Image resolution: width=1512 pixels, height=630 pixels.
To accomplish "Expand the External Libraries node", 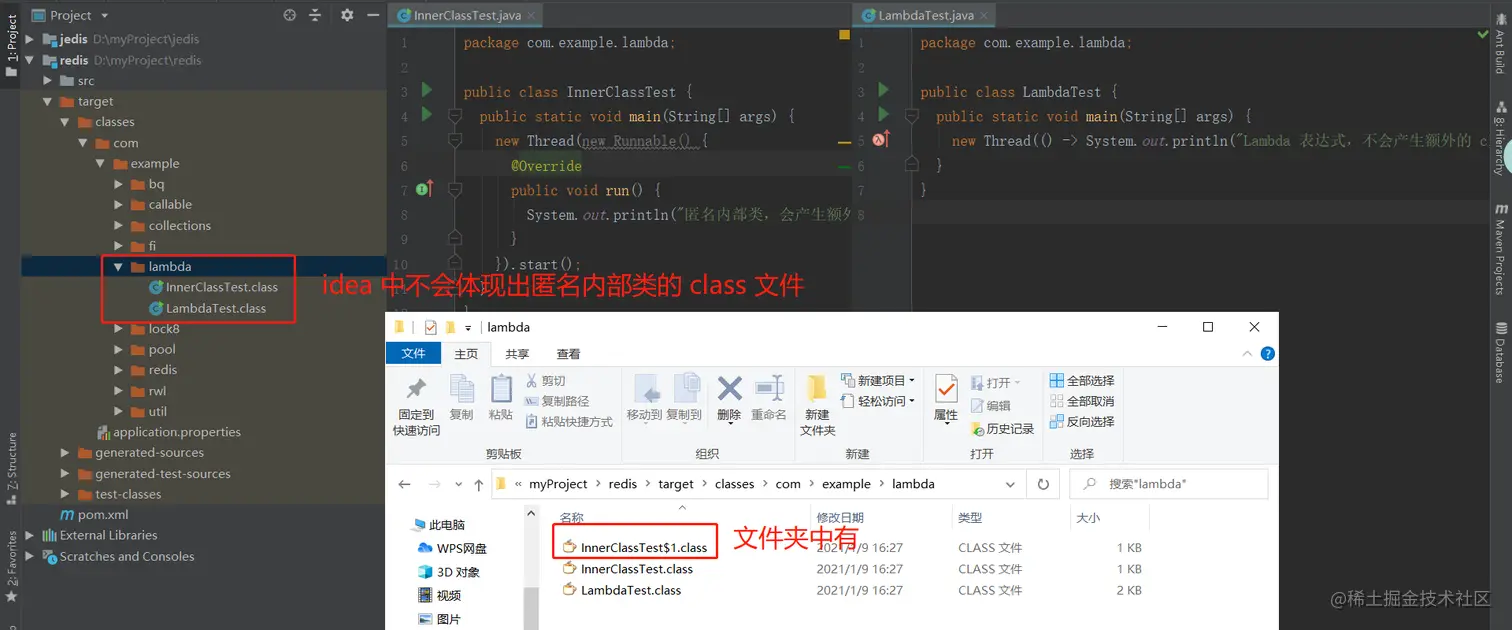I will [30, 535].
